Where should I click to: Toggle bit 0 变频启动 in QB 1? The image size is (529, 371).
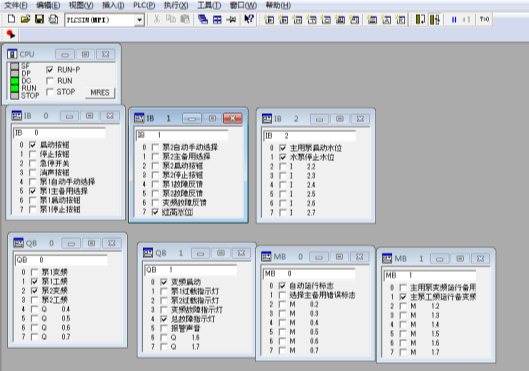(x=164, y=282)
